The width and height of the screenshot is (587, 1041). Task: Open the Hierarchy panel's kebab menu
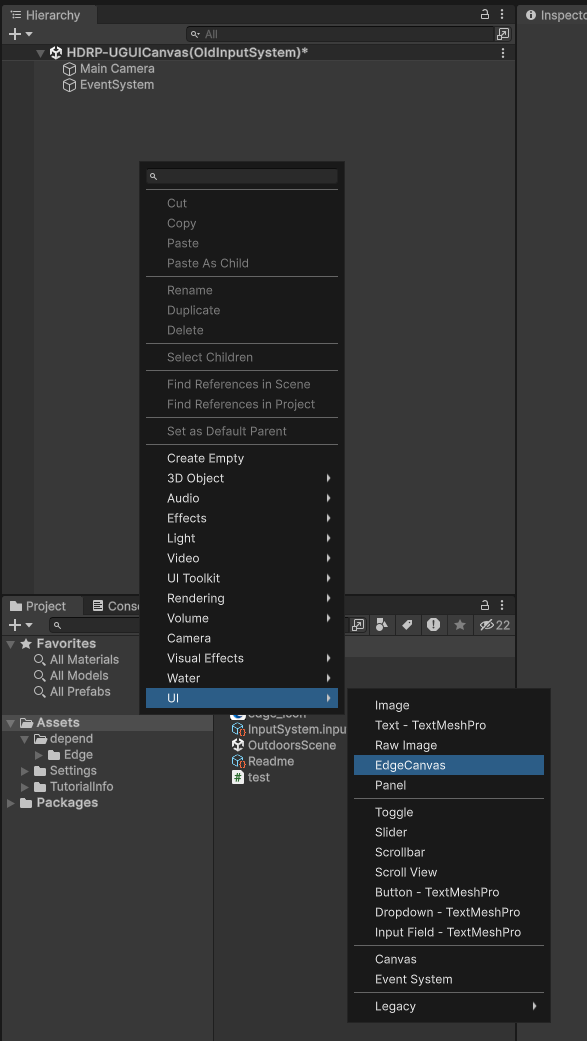501,14
